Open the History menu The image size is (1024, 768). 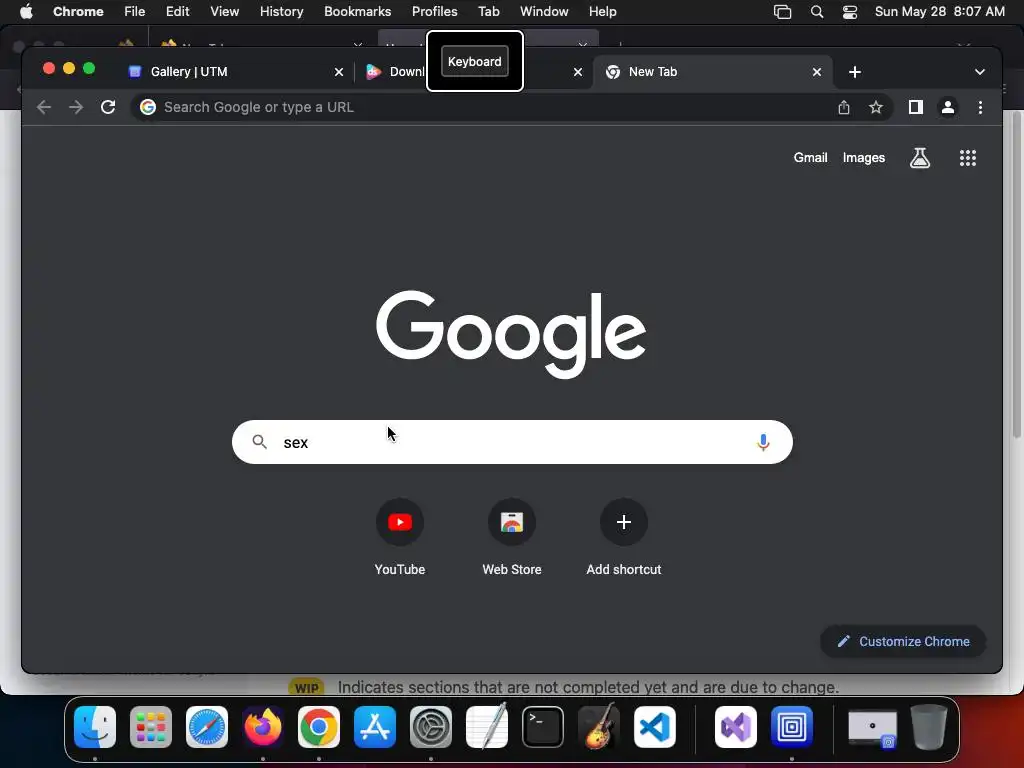pyautogui.click(x=281, y=11)
